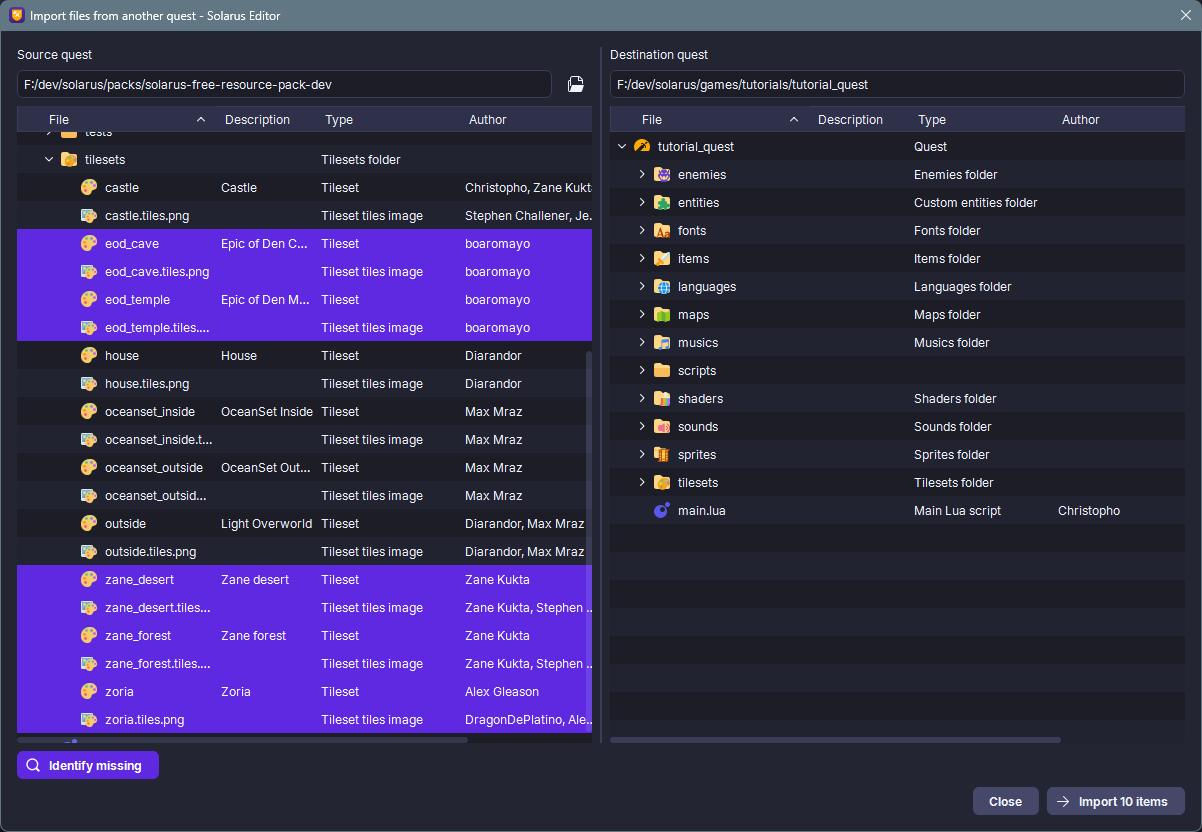This screenshot has width=1202, height=832.
Task: Expand the destination tilesets folder
Action: [642, 482]
